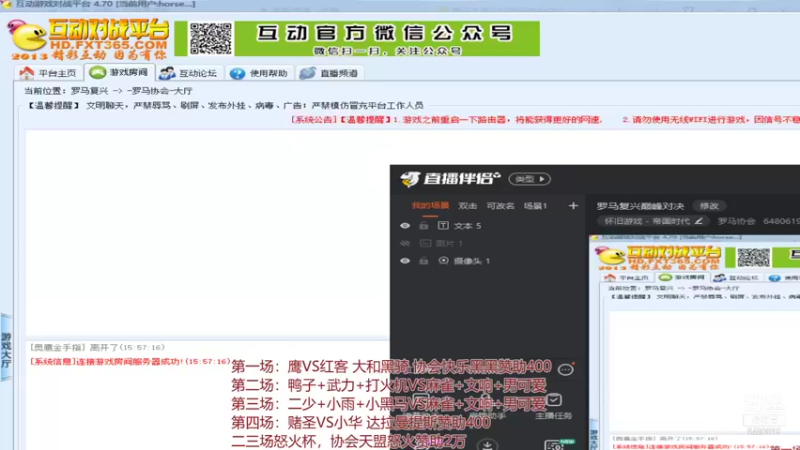Image resolution: width=800 pixels, height=450 pixels.
Task: Open the chat bubble more icon
Action: coord(565,369)
